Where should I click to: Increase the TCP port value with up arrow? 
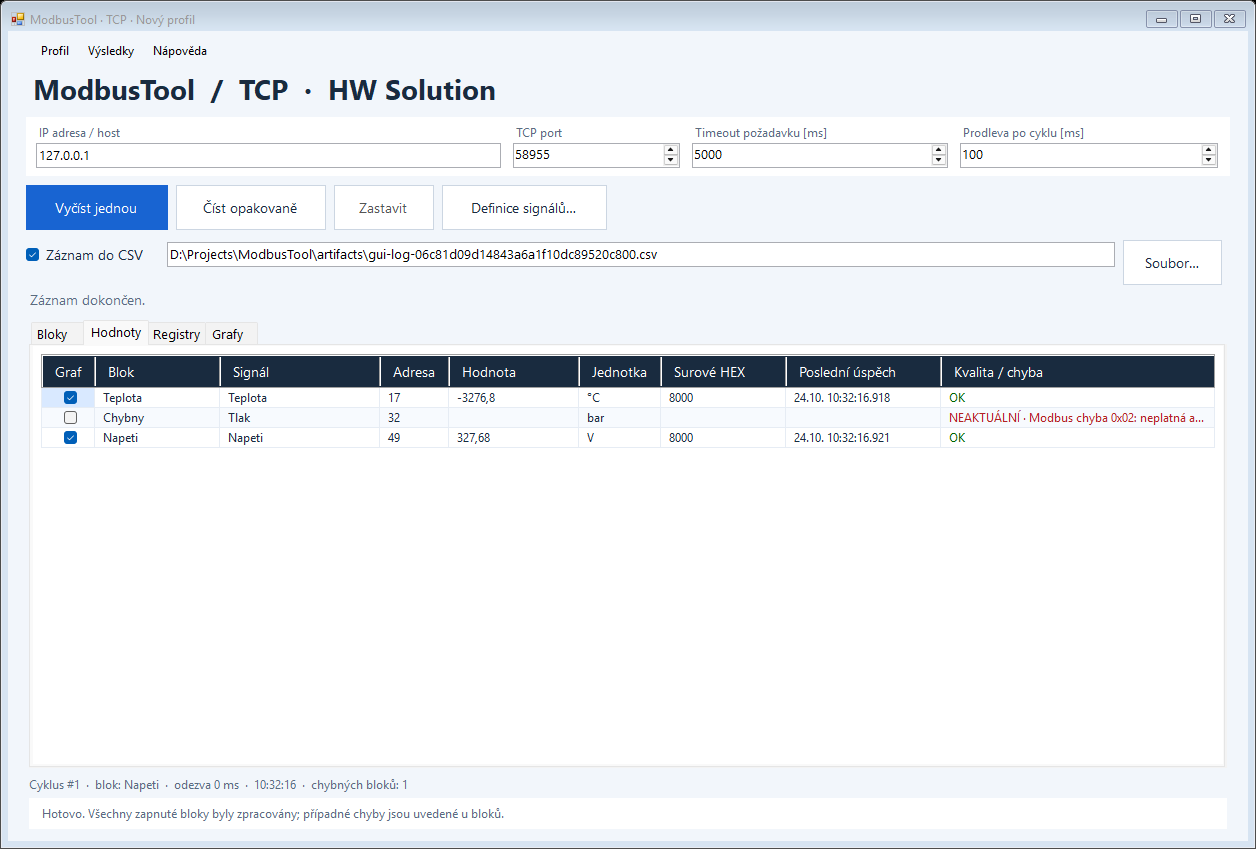pos(671,150)
